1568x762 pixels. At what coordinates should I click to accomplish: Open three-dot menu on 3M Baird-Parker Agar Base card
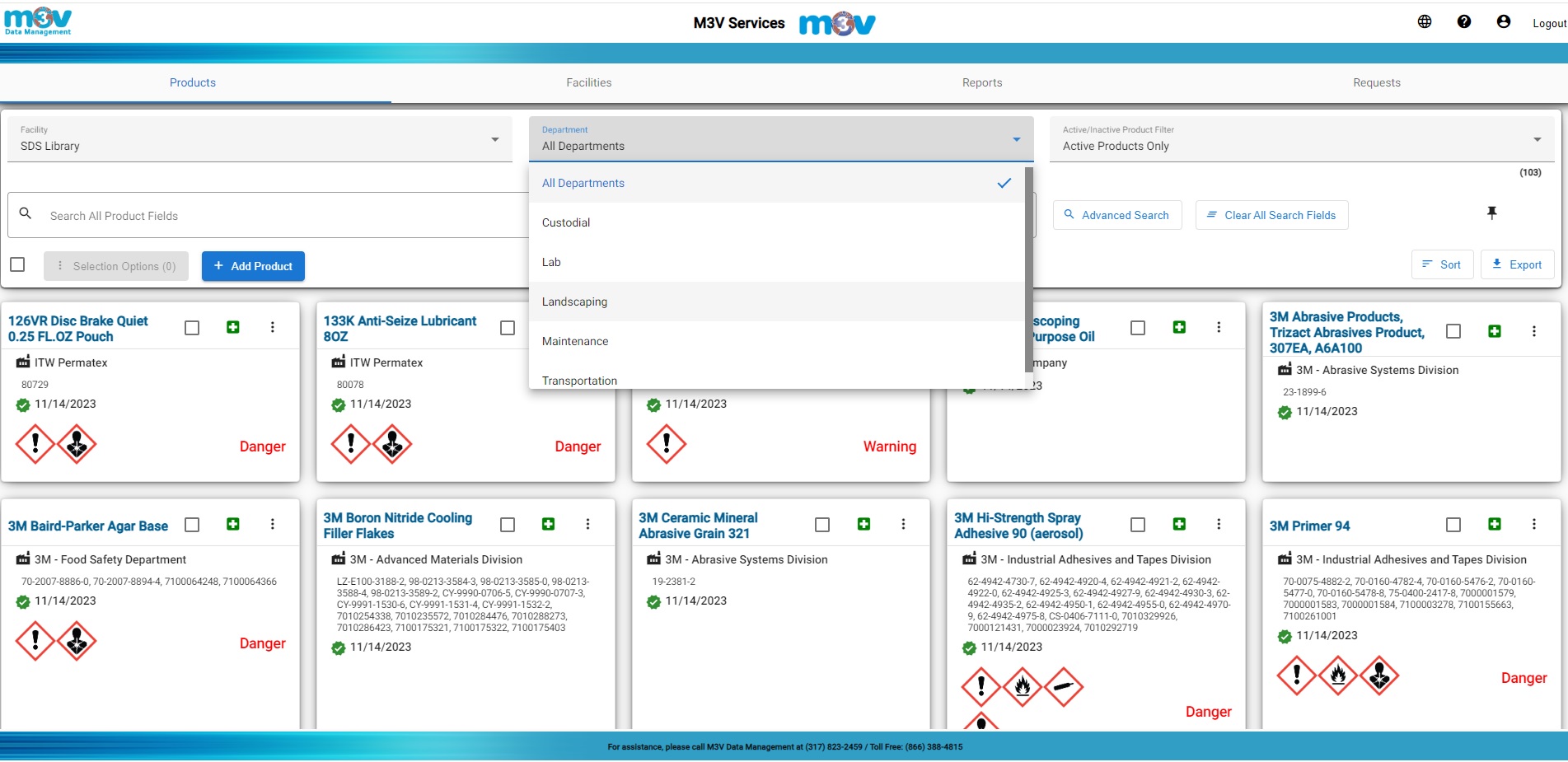click(x=273, y=524)
